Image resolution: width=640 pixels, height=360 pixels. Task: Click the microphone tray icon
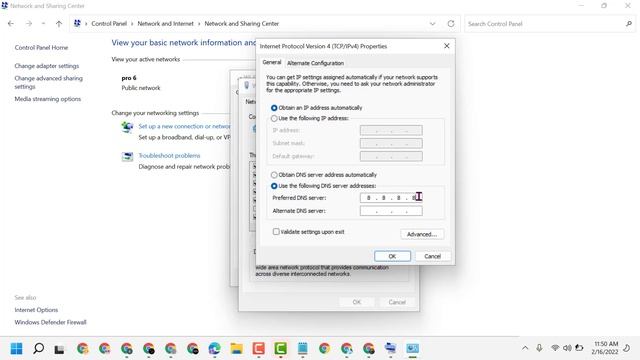point(539,348)
